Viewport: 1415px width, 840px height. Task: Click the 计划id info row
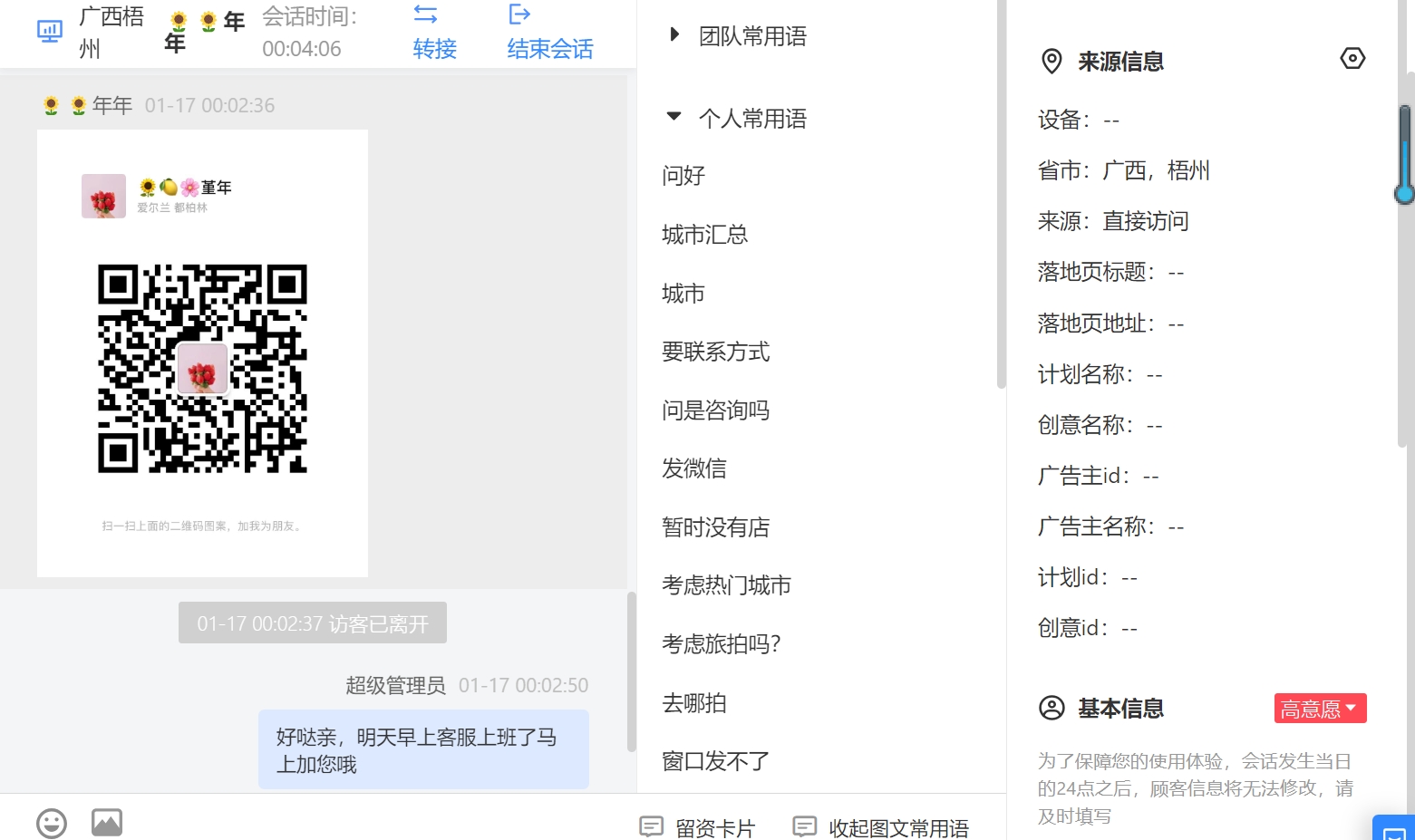pyautogui.click(x=1088, y=577)
